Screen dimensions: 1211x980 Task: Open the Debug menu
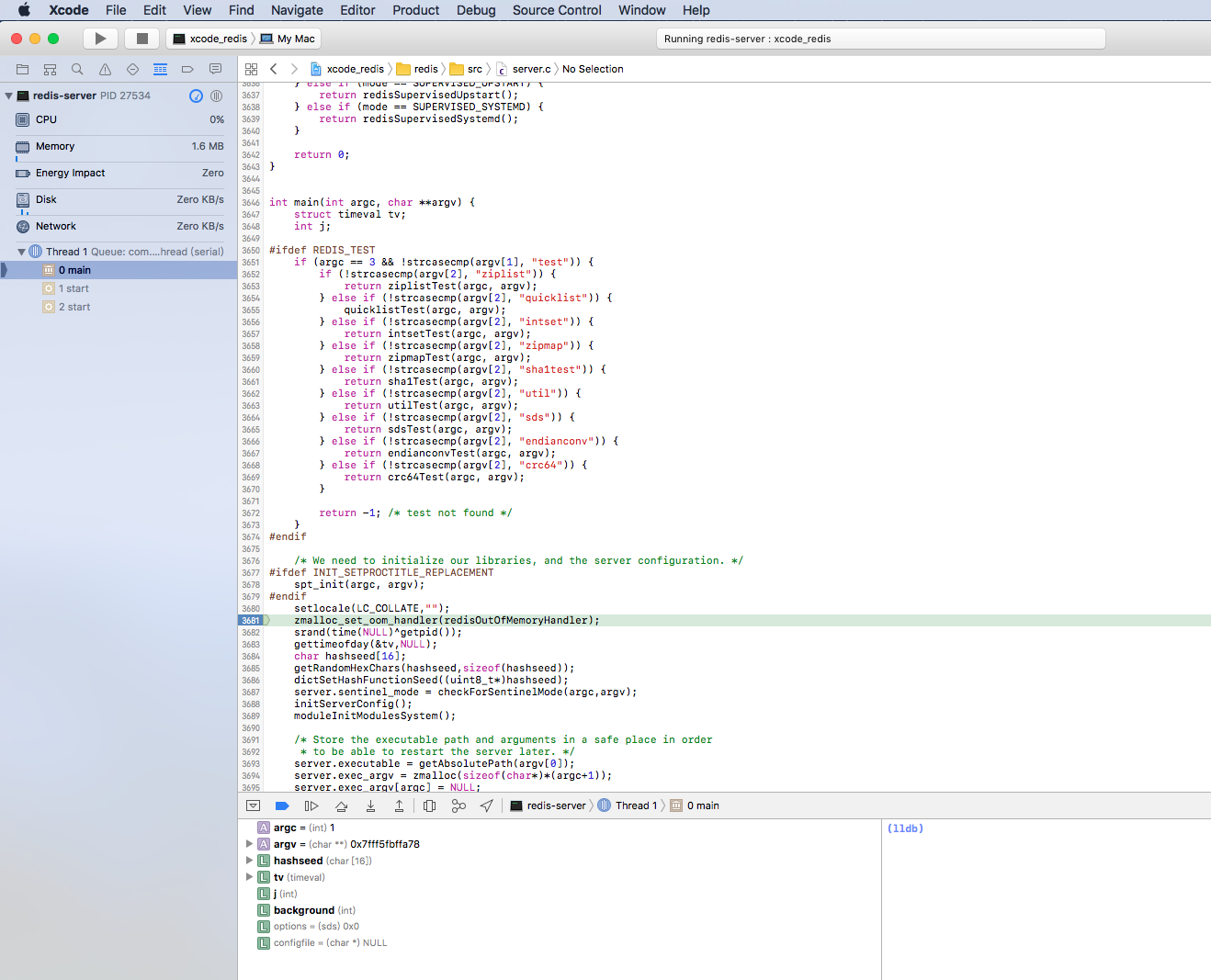475,10
